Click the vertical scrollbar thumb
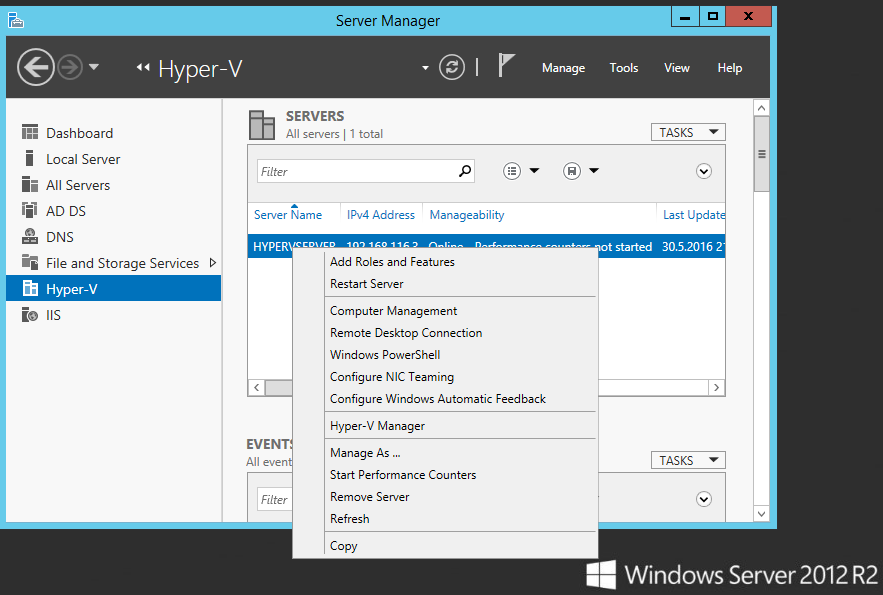Viewport: 883px width, 595px height. click(761, 154)
